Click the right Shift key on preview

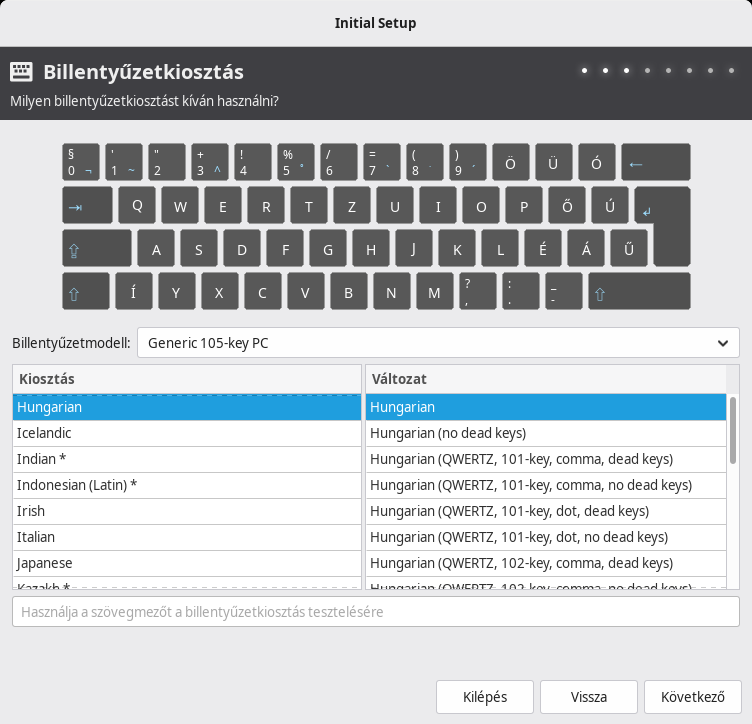tap(639, 292)
